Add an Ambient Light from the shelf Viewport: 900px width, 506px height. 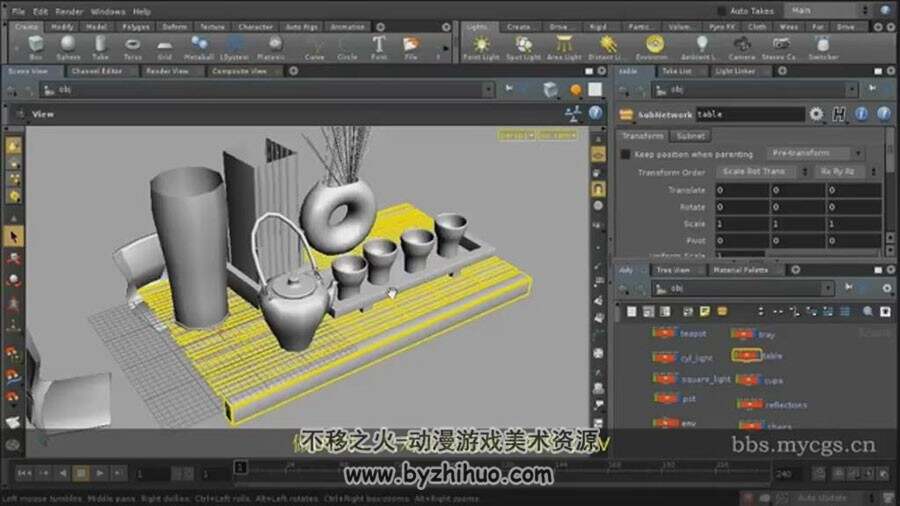point(700,47)
